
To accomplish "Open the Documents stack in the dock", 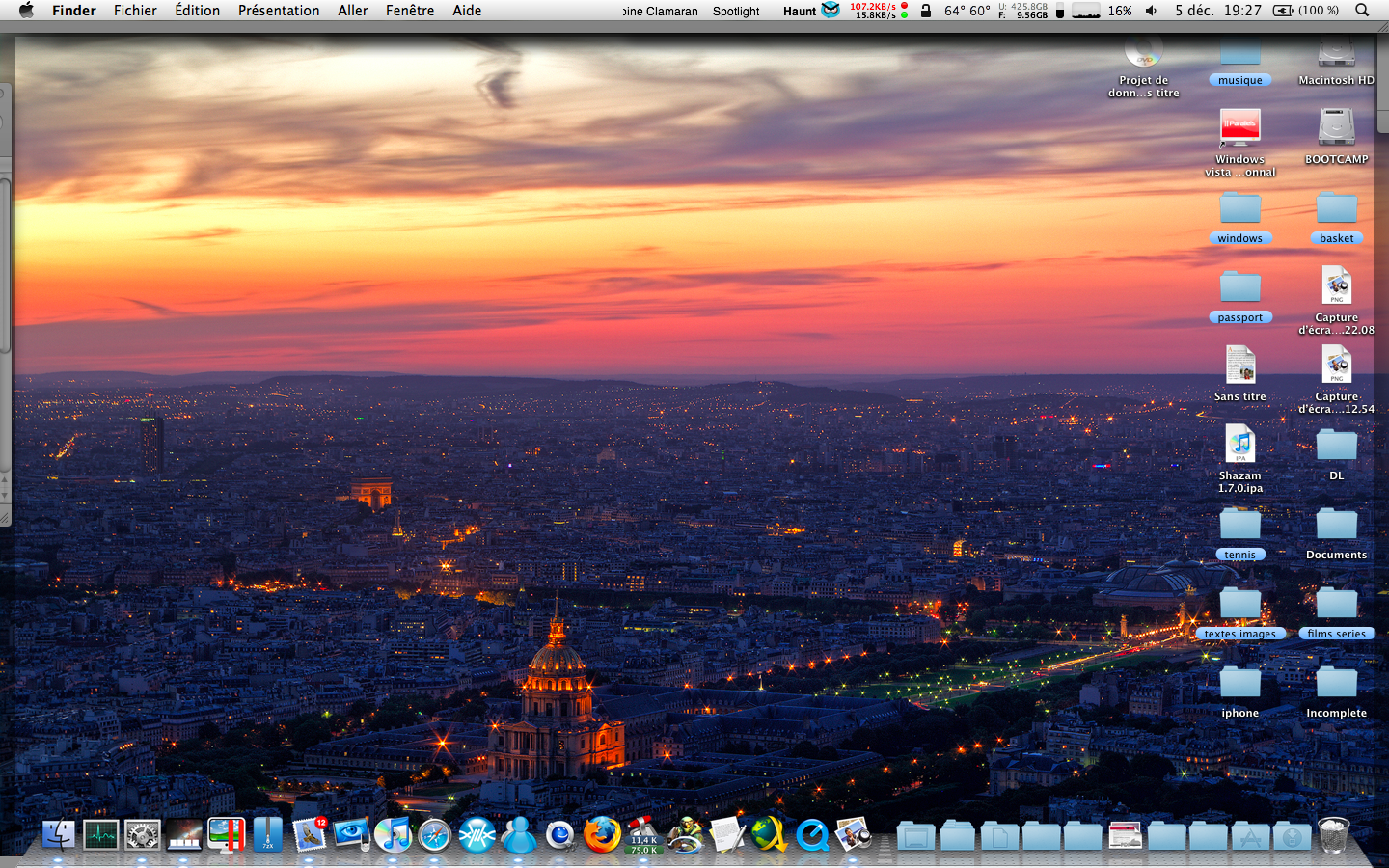I will click(999, 836).
